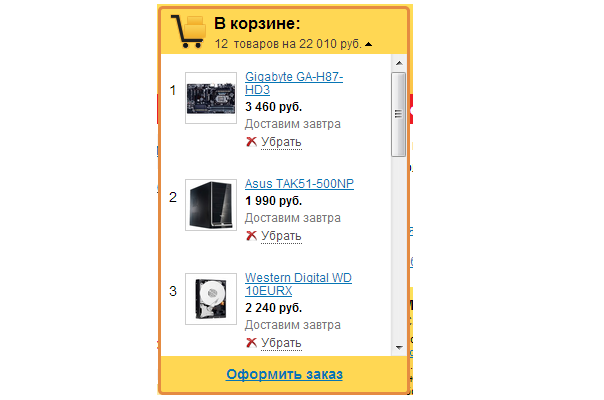Open Gigabyte GA-H87-HD3 product link
This screenshot has width=604, height=400.
point(294,83)
